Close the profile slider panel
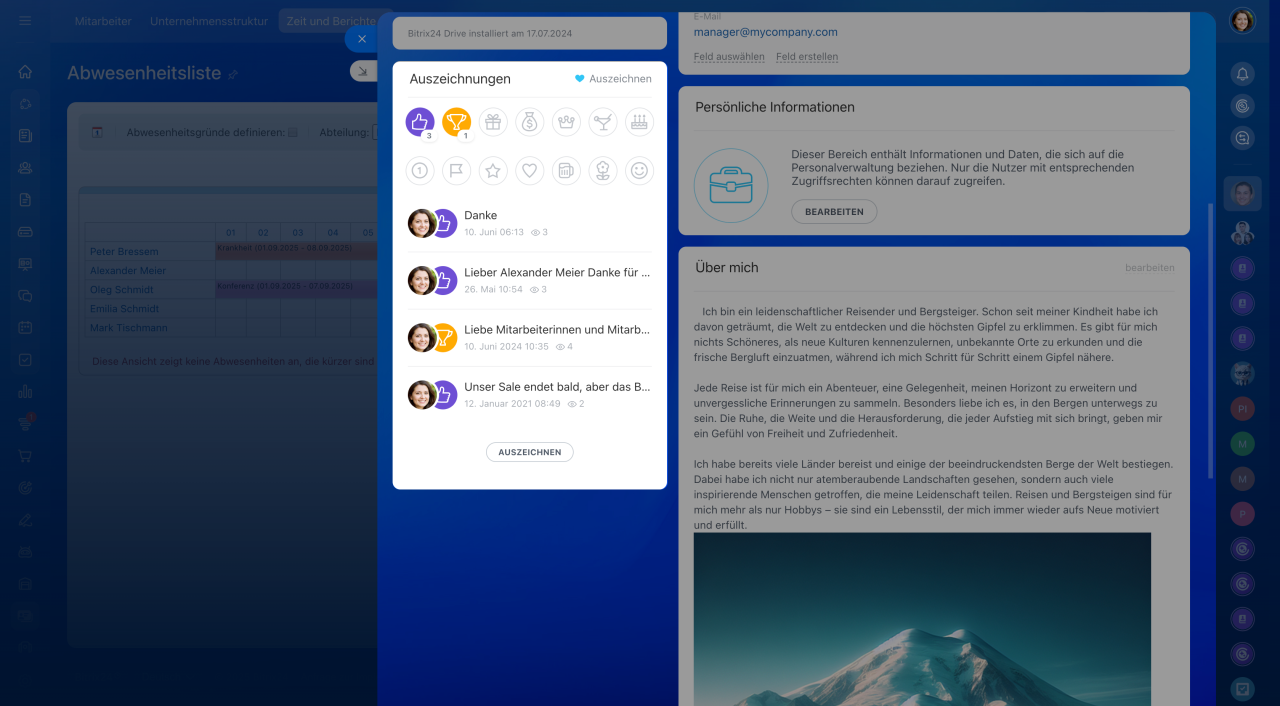The image size is (1280, 706). click(x=361, y=39)
